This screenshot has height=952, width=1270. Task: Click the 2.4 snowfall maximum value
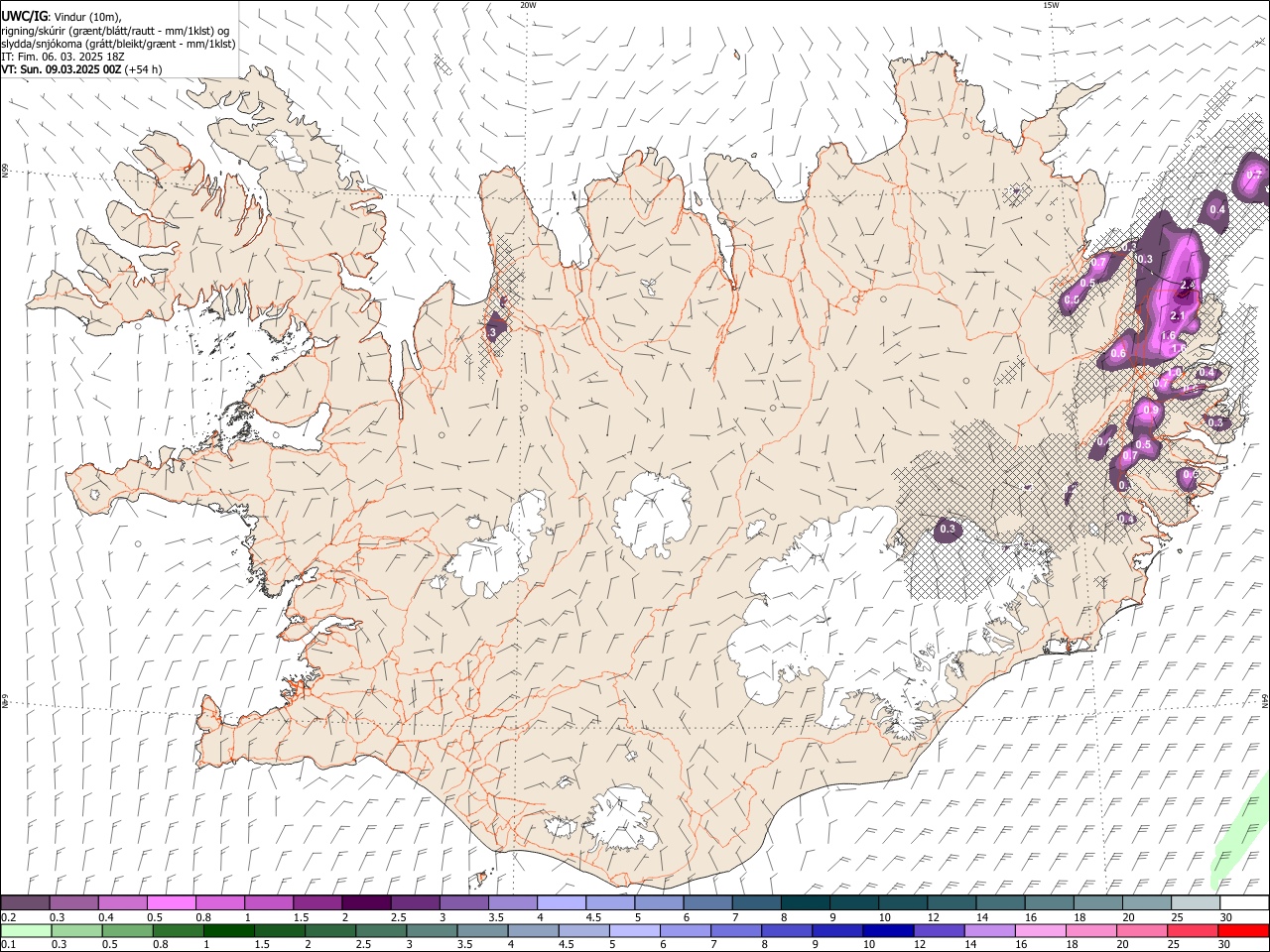(x=1186, y=286)
